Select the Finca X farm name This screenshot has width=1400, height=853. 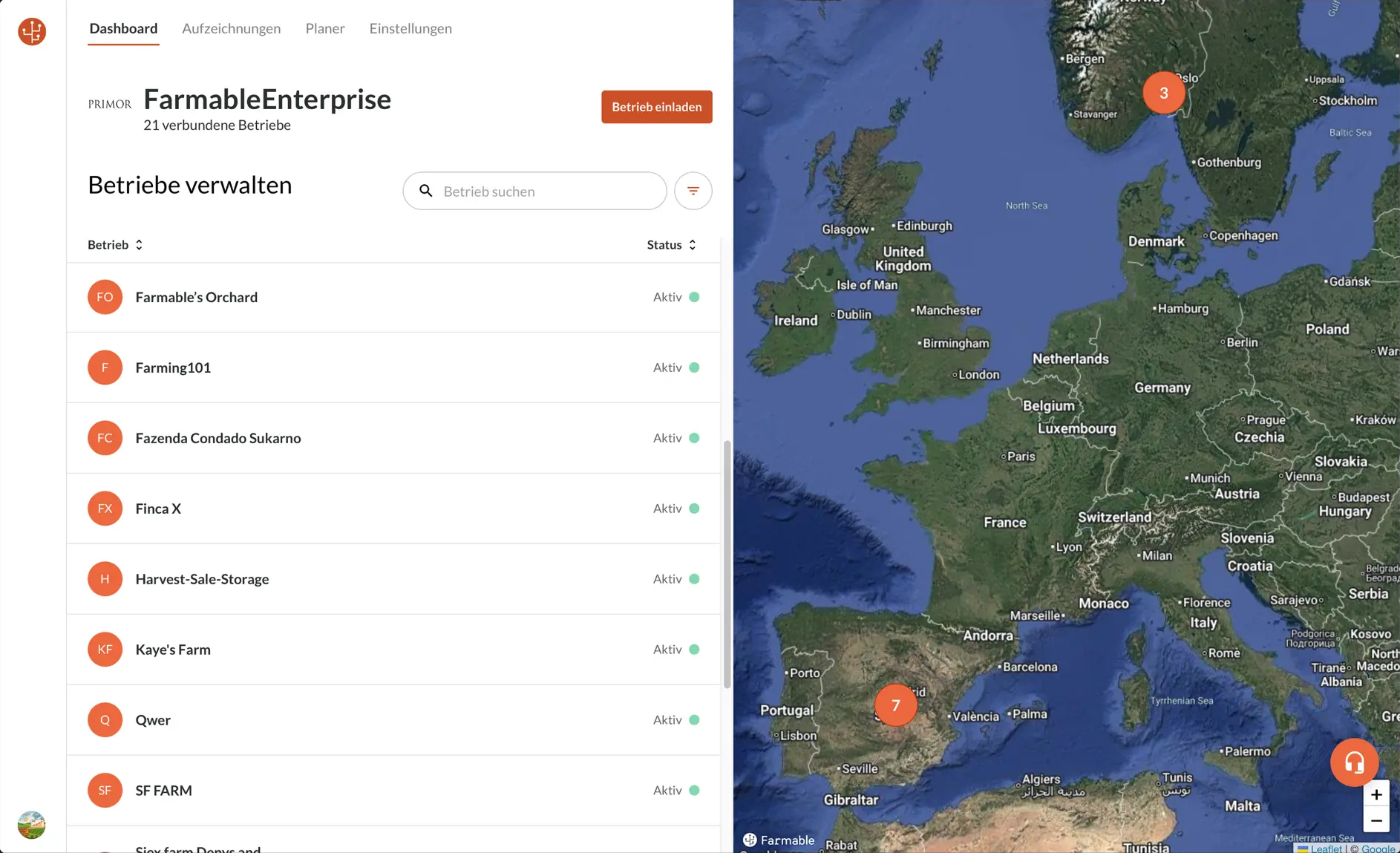tap(158, 509)
